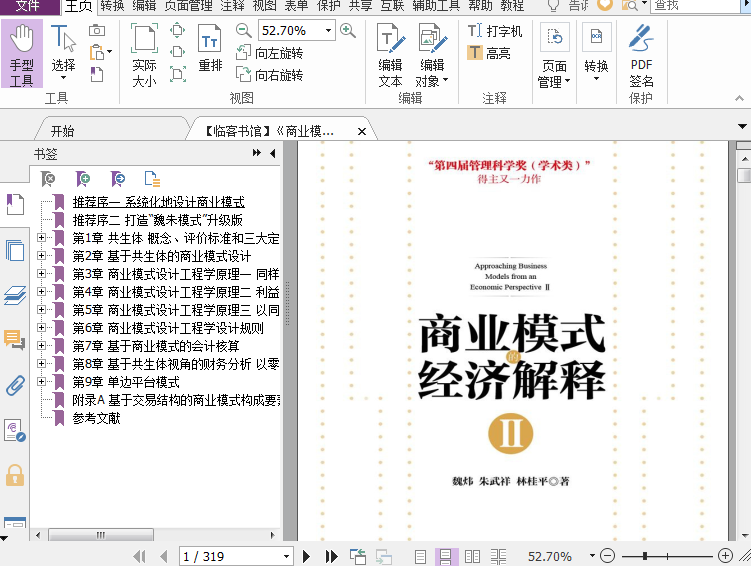Click the zoom out magnifier icon

tap(243, 31)
